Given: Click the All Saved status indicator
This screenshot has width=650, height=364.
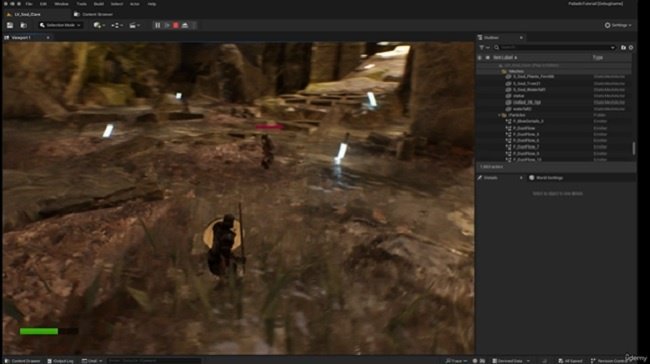Looking at the screenshot, I should tap(570, 361).
